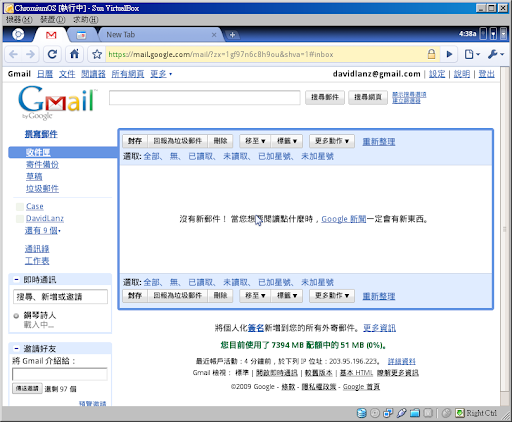Go forward with the forward arrow
The width and height of the screenshot is (512, 422).
(30, 54)
